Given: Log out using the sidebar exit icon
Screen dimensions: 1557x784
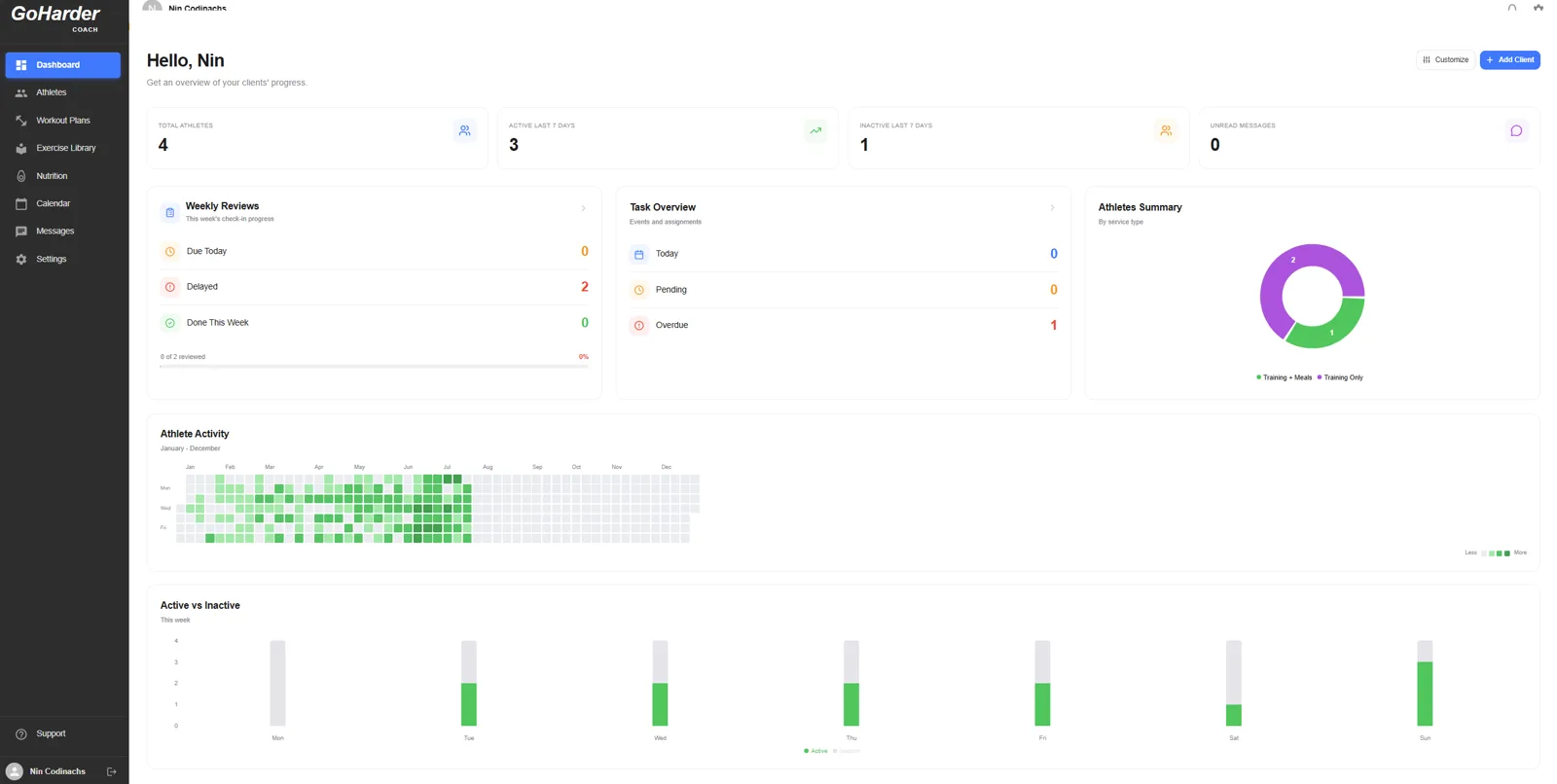Looking at the screenshot, I should pyautogui.click(x=112, y=772).
